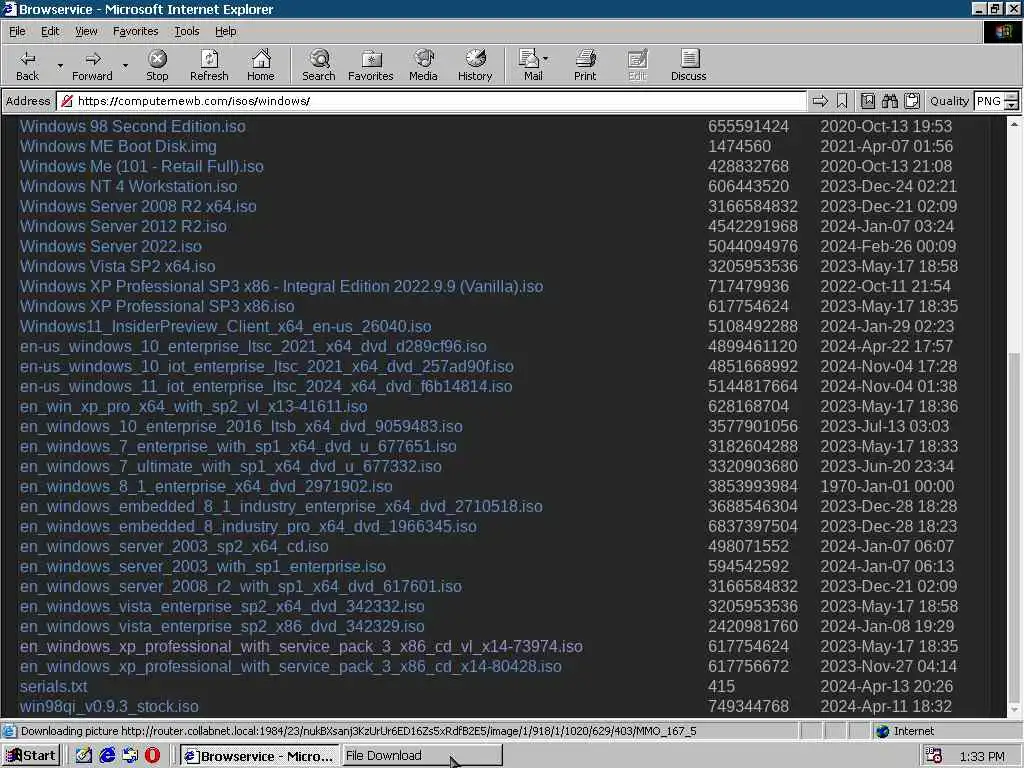The height and width of the screenshot is (768, 1024).
Task: Open Windows11_InsiderPreview_Client_x64 iso link
Action: coord(225,327)
